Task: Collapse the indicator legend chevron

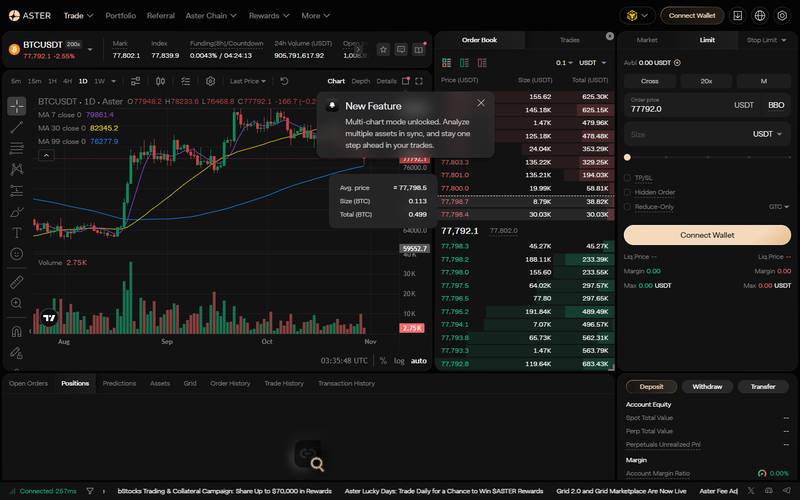Action: coord(46,155)
